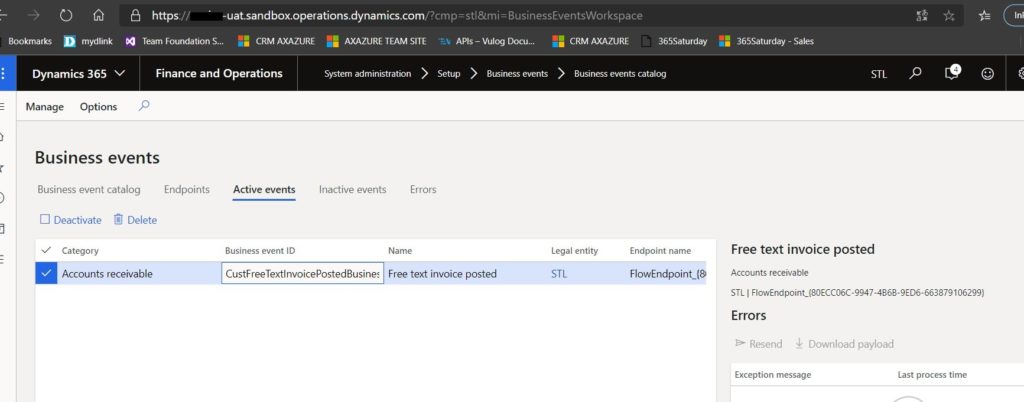1024x402 pixels.
Task: Click the action pane search icon
Action: [144, 105]
